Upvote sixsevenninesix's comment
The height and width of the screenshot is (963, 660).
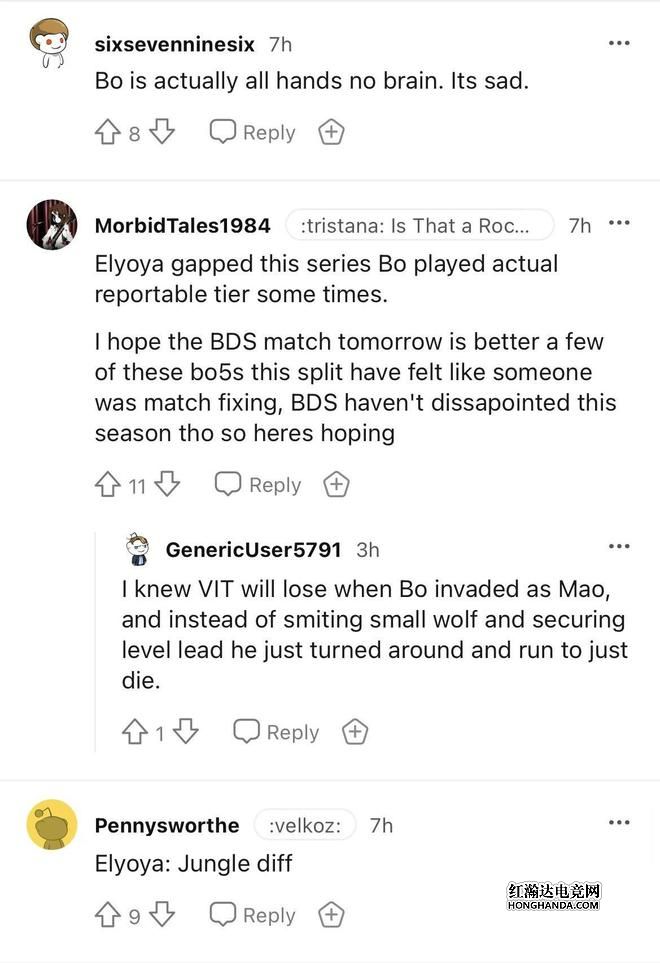(x=108, y=133)
